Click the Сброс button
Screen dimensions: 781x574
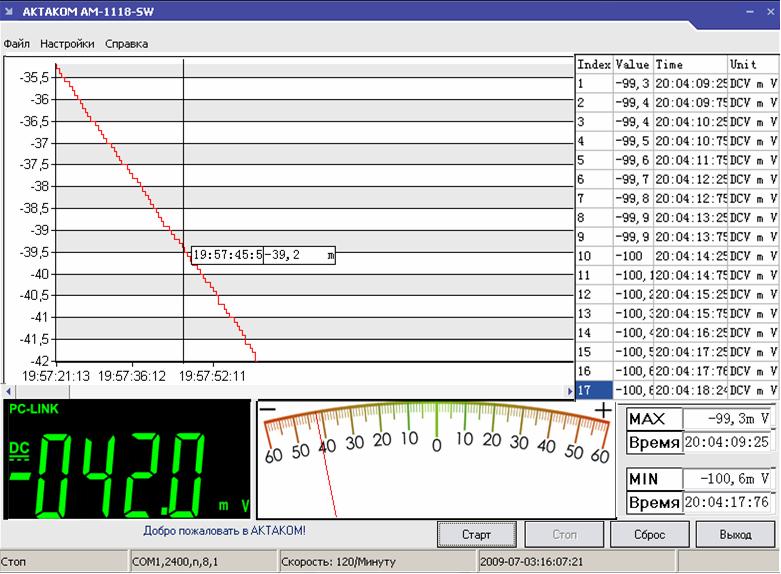[x=650, y=535]
